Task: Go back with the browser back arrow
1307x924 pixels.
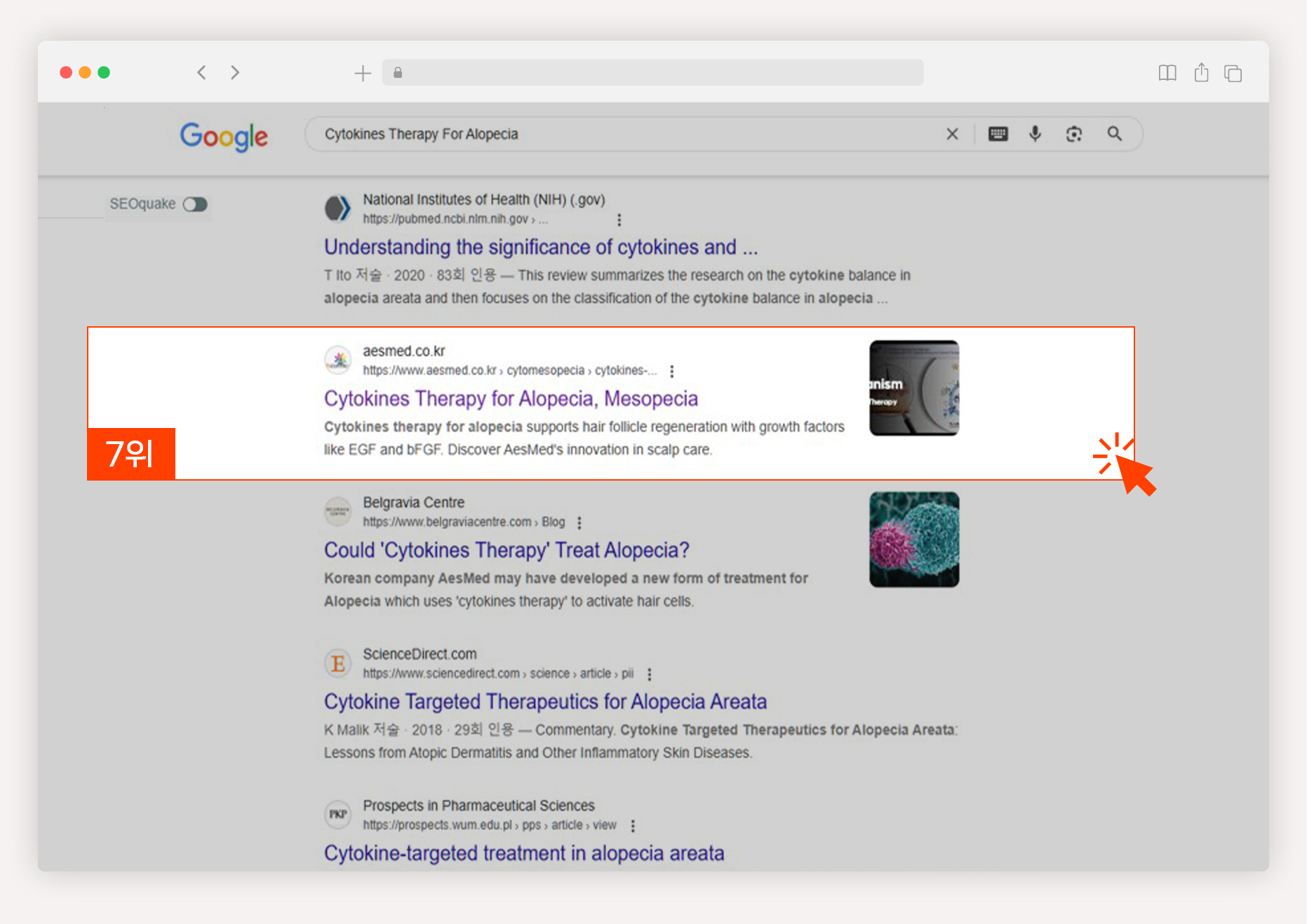Action: pos(201,72)
